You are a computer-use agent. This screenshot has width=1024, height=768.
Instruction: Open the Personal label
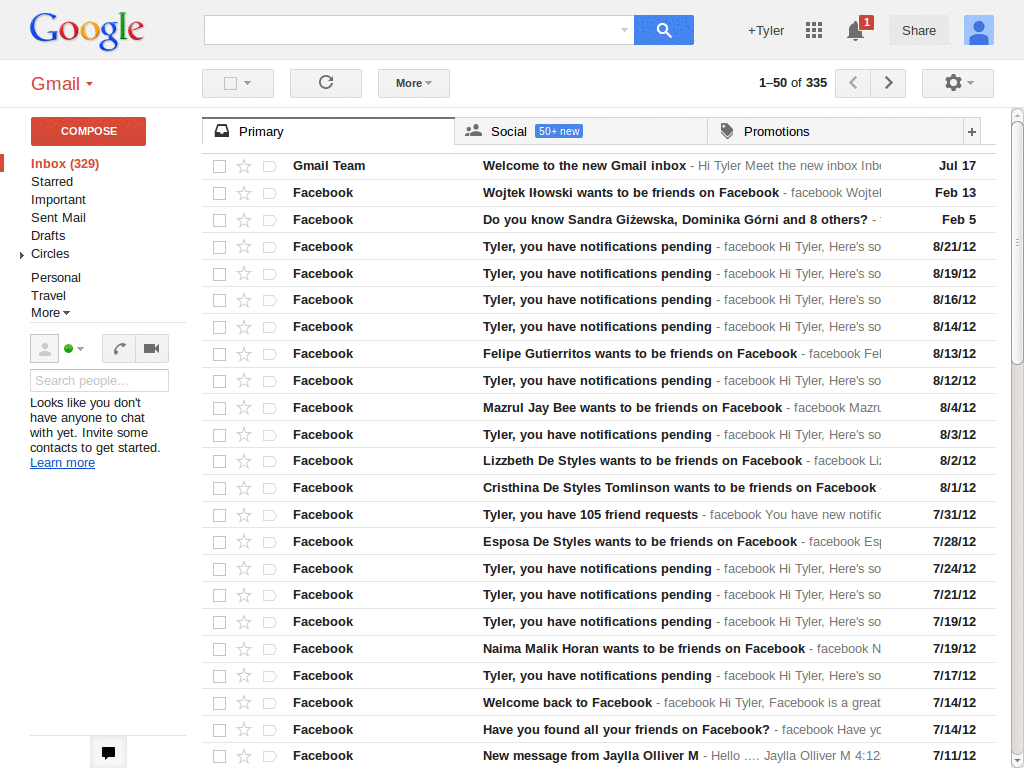(x=56, y=278)
